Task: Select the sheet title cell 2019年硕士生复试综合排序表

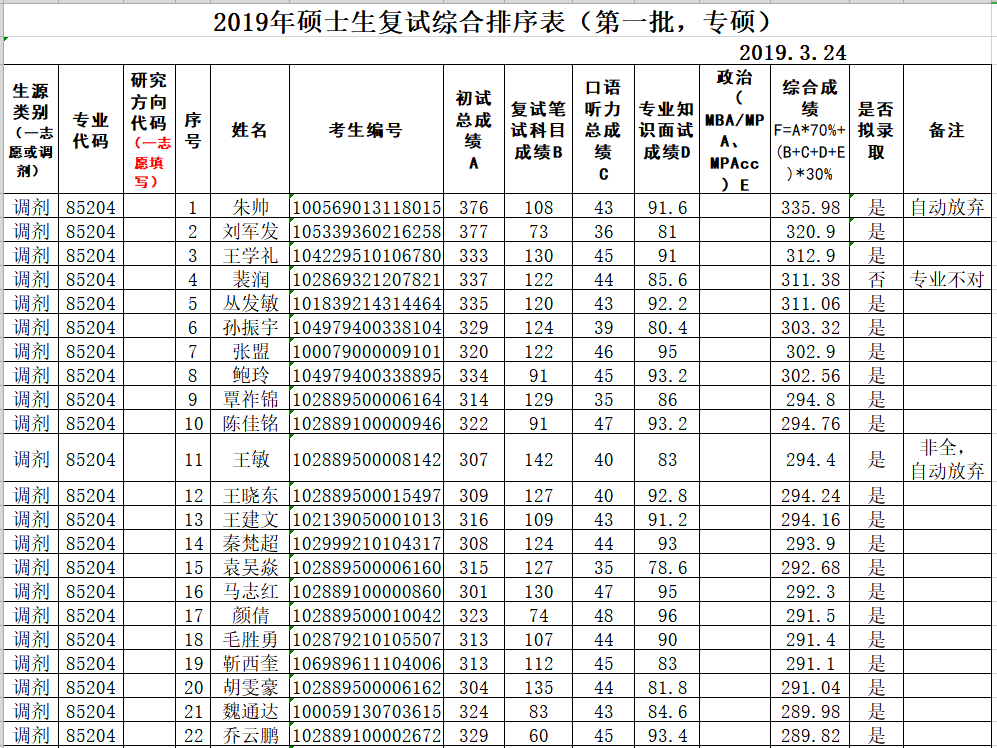Action: pos(497,21)
